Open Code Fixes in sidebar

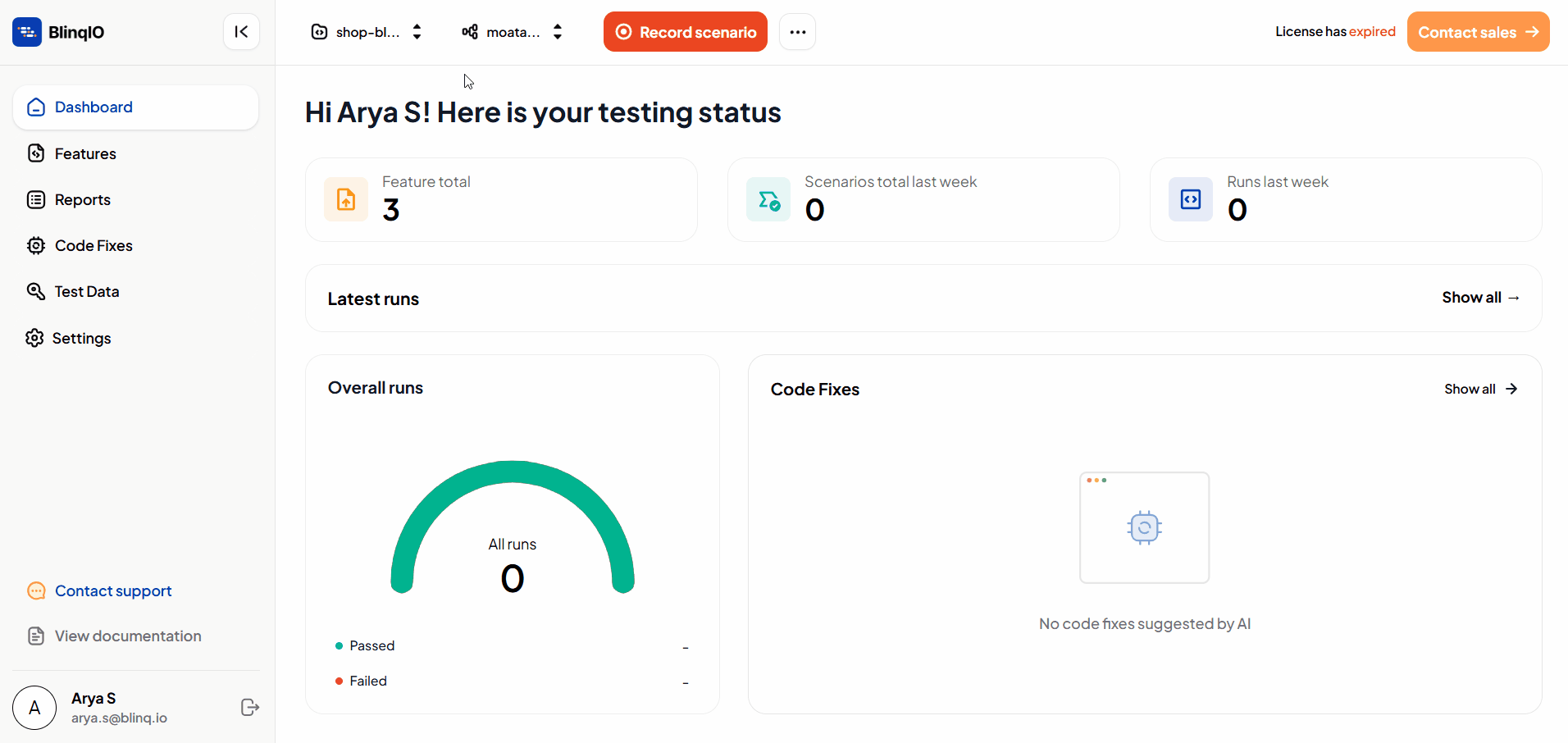pyautogui.click(x=136, y=245)
